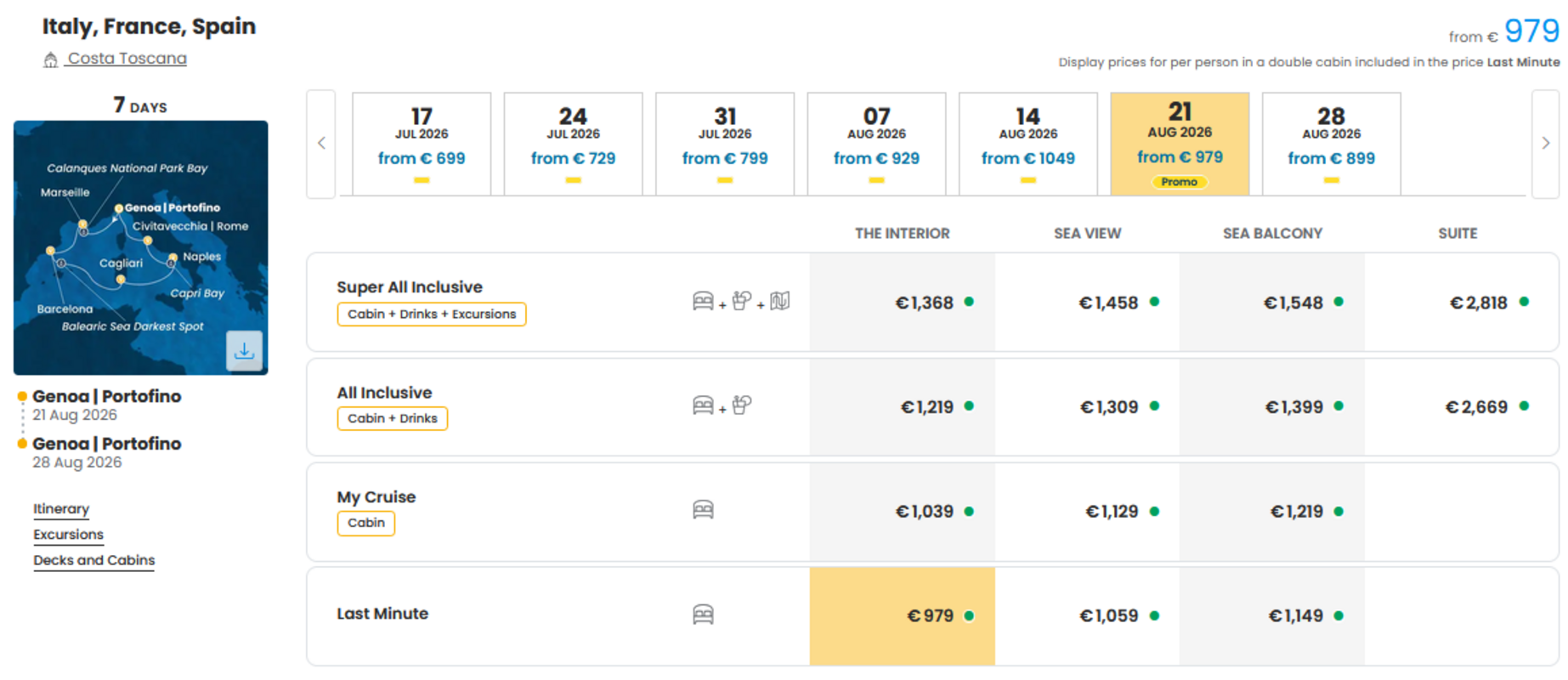
Task: Choose the 14 Aug 2026 departure date
Action: click(1028, 144)
